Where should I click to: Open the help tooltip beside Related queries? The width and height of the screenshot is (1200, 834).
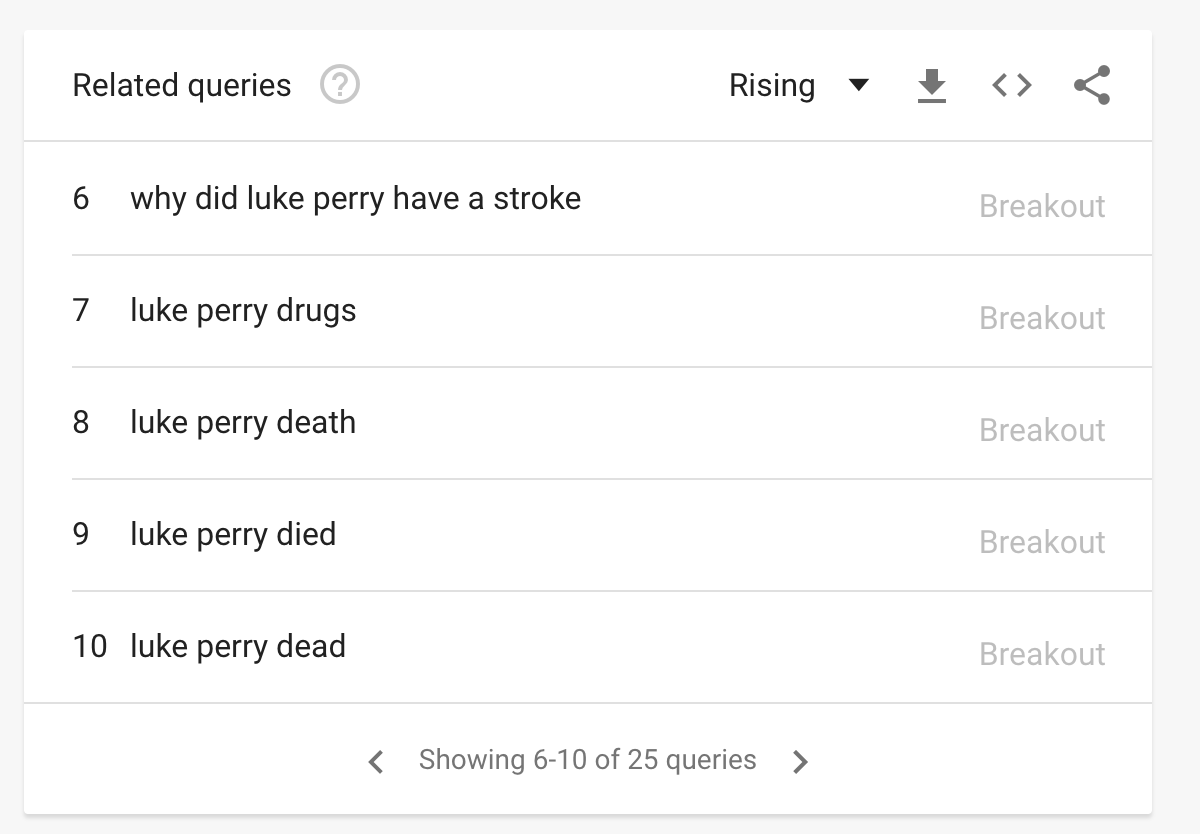coord(340,85)
